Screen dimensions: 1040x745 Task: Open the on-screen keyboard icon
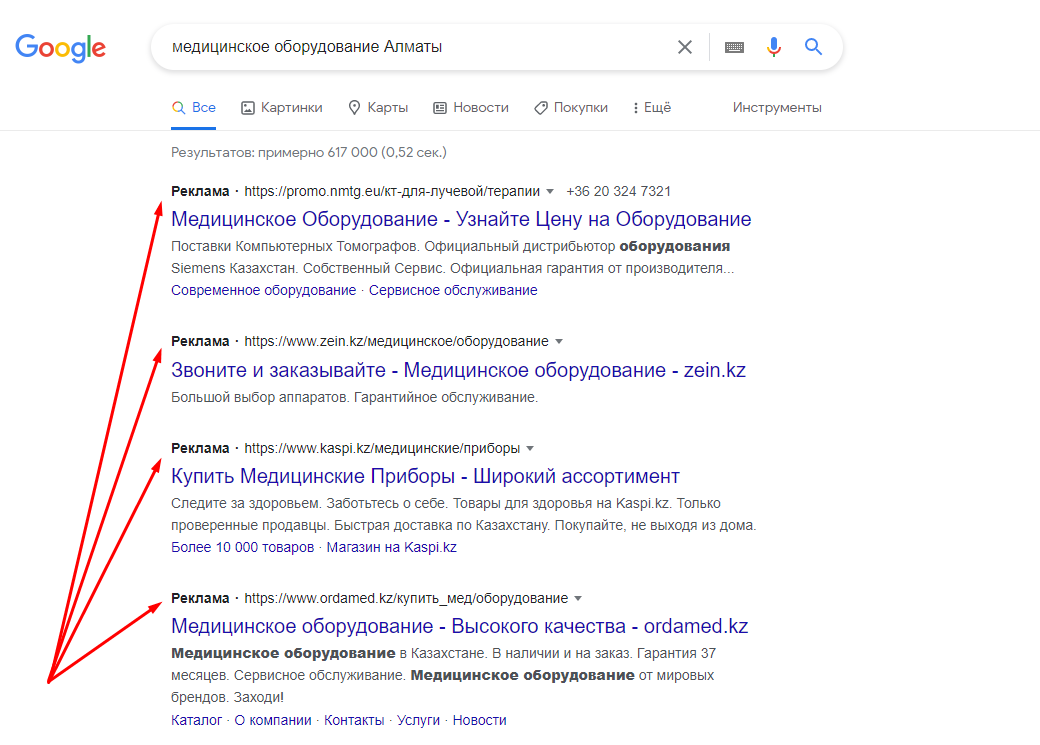(x=734, y=47)
